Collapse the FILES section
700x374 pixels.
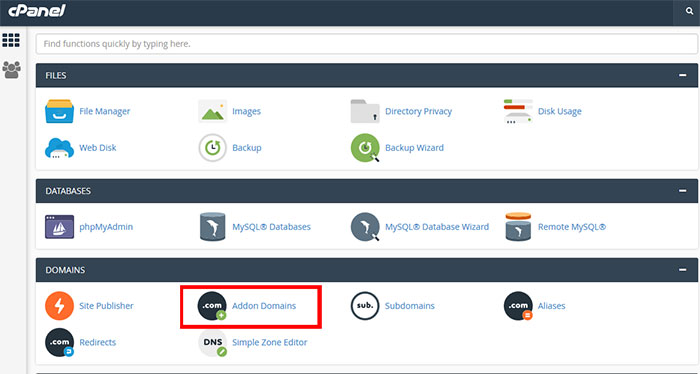pos(683,75)
